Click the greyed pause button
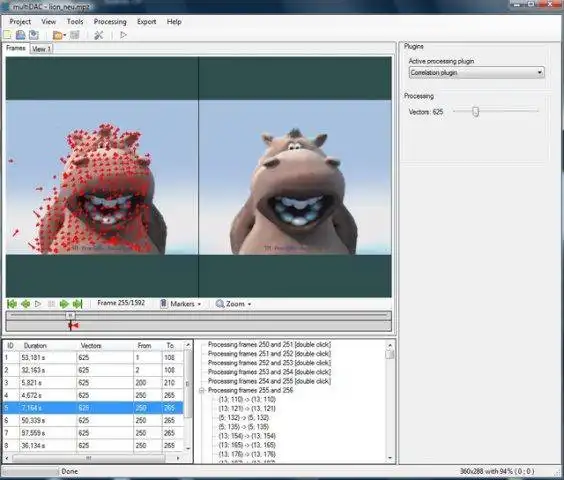Screen dimensions: 564x480 (x=51, y=304)
